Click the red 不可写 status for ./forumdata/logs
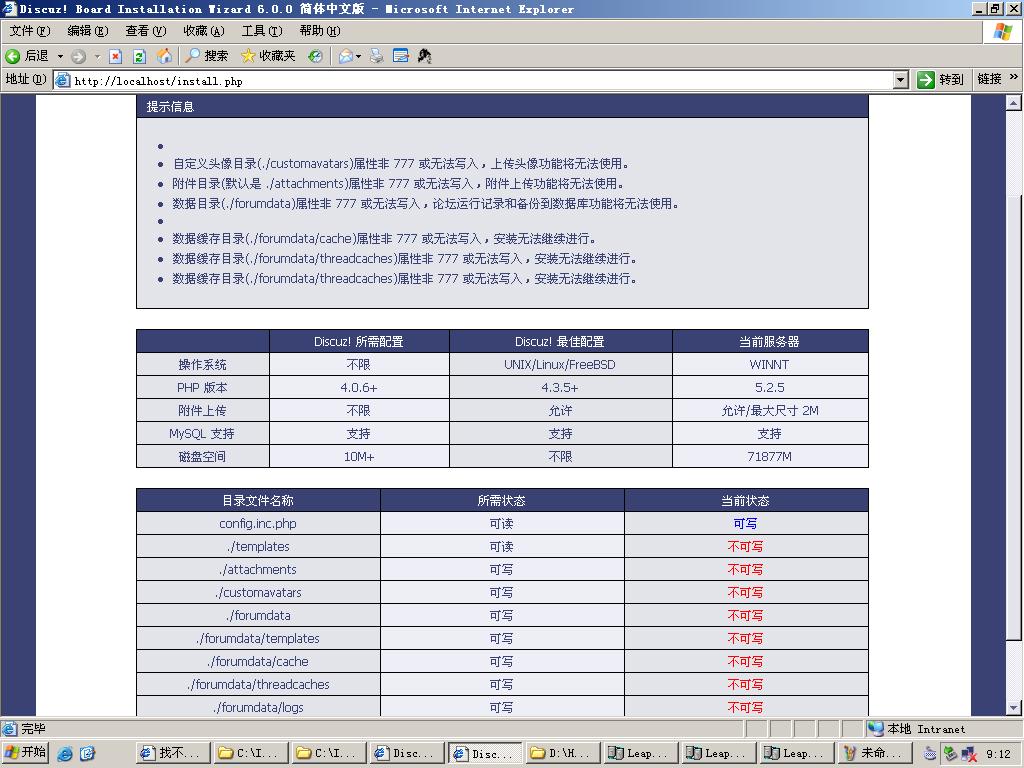The height and width of the screenshot is (768, 1024). pyautogui.click(x=745, y=707)
